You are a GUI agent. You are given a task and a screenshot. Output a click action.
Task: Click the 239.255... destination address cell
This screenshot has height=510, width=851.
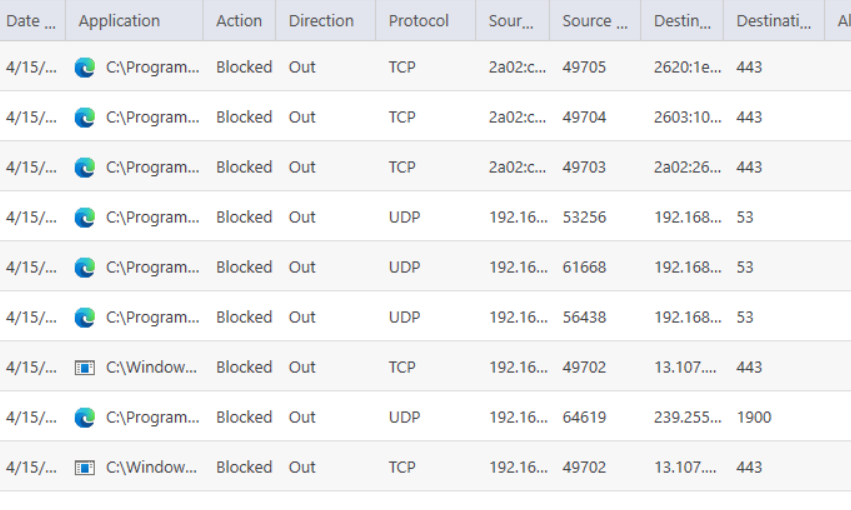(x=687, y=417)
